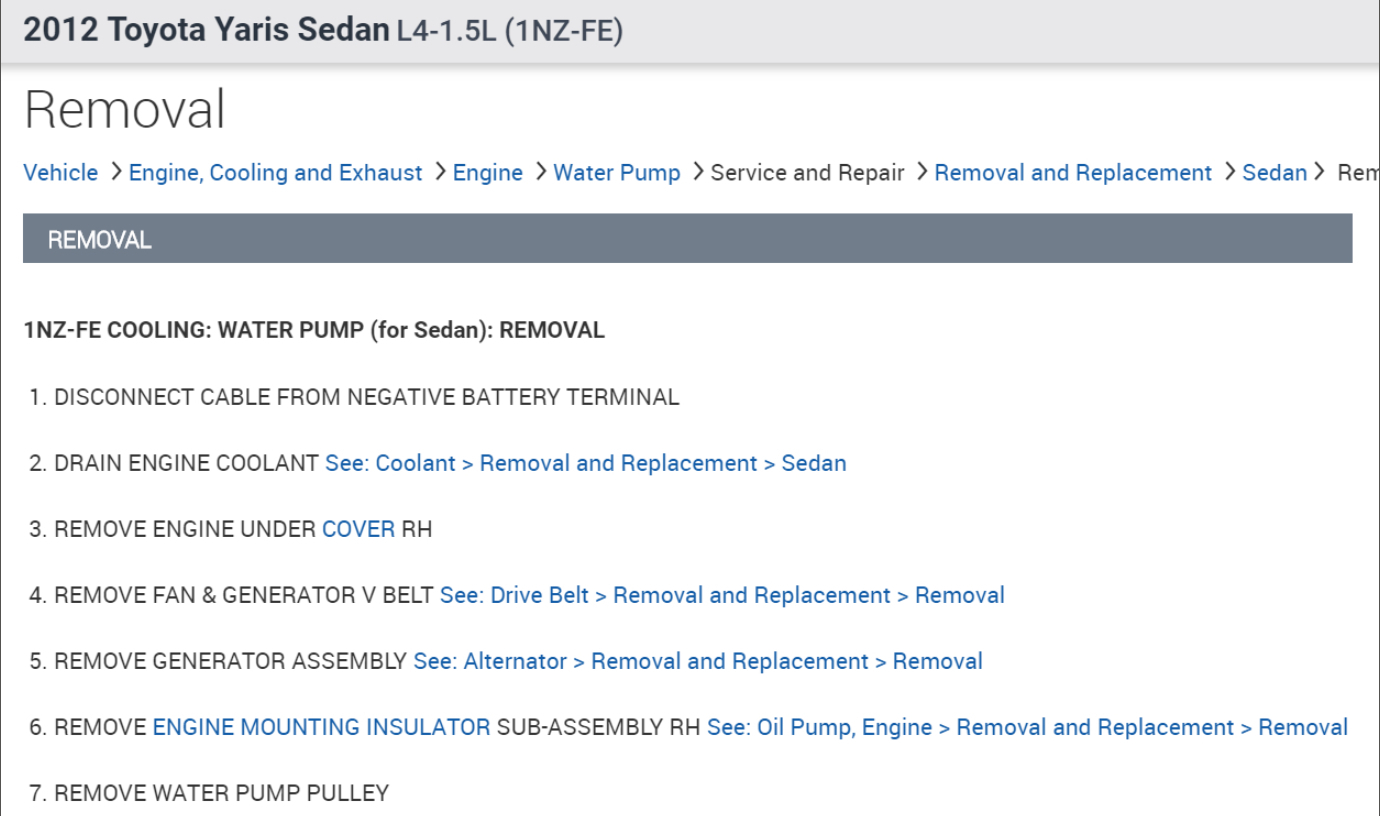Click the COVER link in step 3
The image size is (1380, 816).
coord(358,529)
